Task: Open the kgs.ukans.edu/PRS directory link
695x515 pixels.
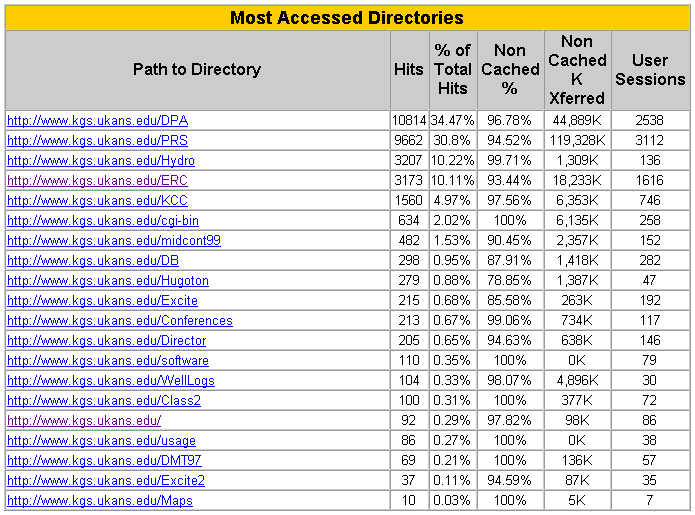Action: click(x=98, y=140)
